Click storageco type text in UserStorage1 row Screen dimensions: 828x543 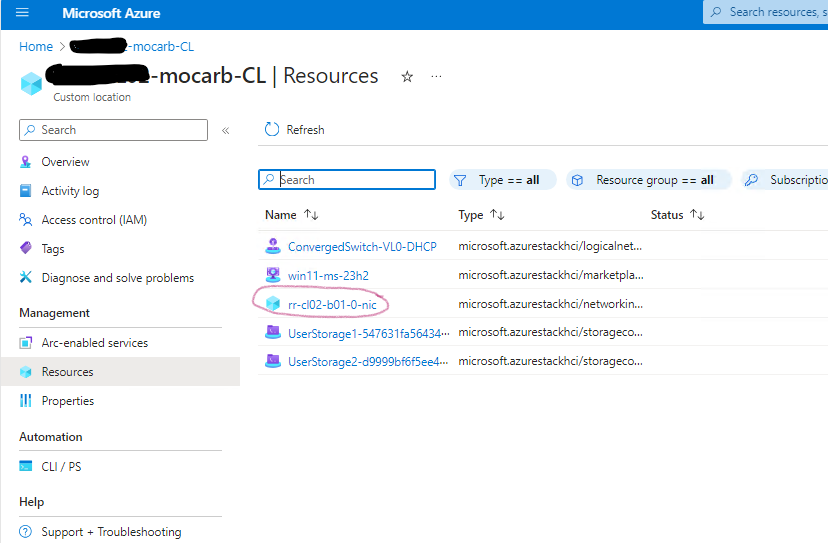pyautogui.click(x=551, y=332)
